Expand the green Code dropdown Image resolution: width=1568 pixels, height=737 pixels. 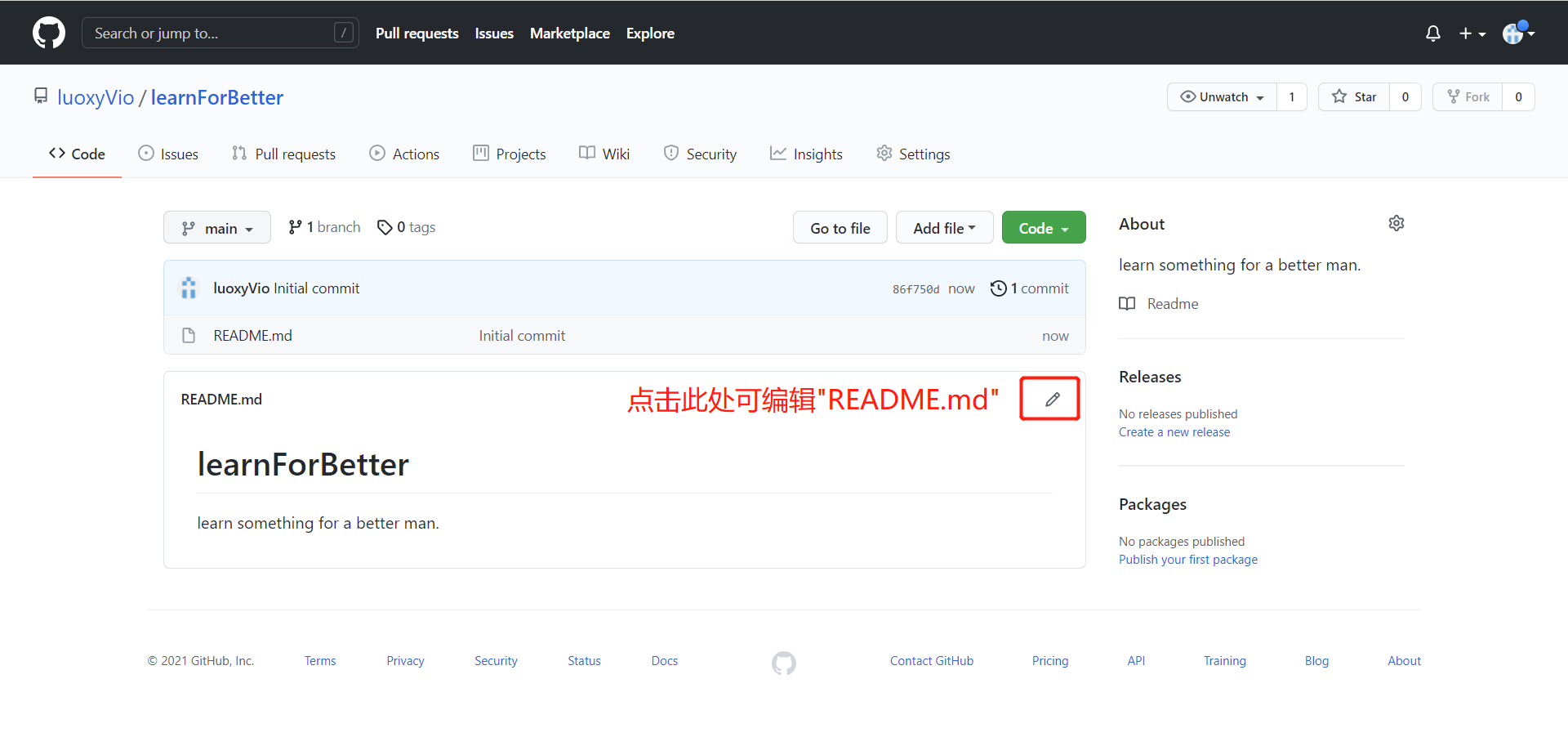point(1044,228)
